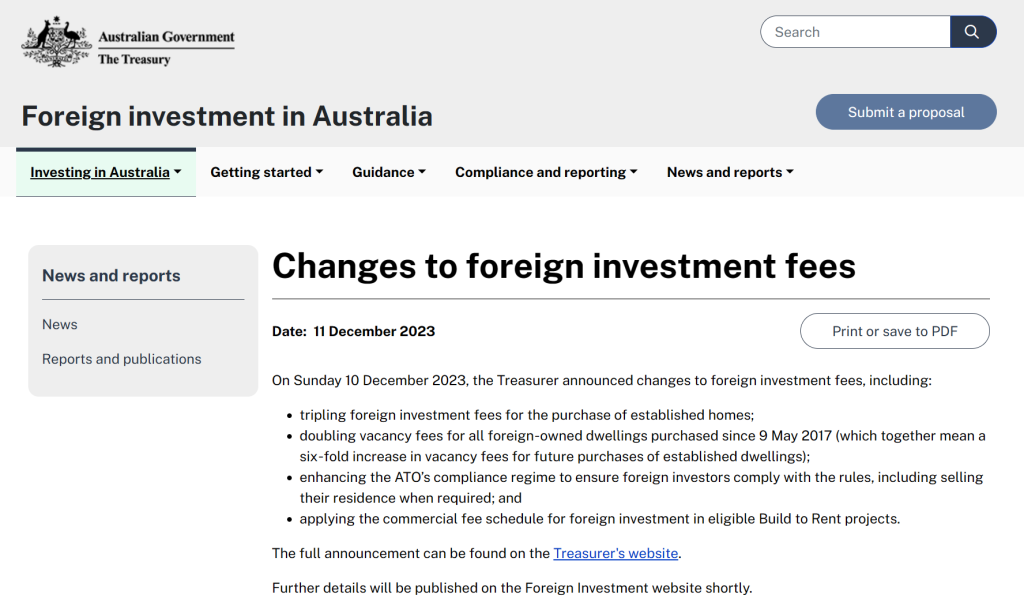Viewport: 1024px width, 614px height.
Task: Expand the Compliance and reporting dropdown
Action: point(546,172)
